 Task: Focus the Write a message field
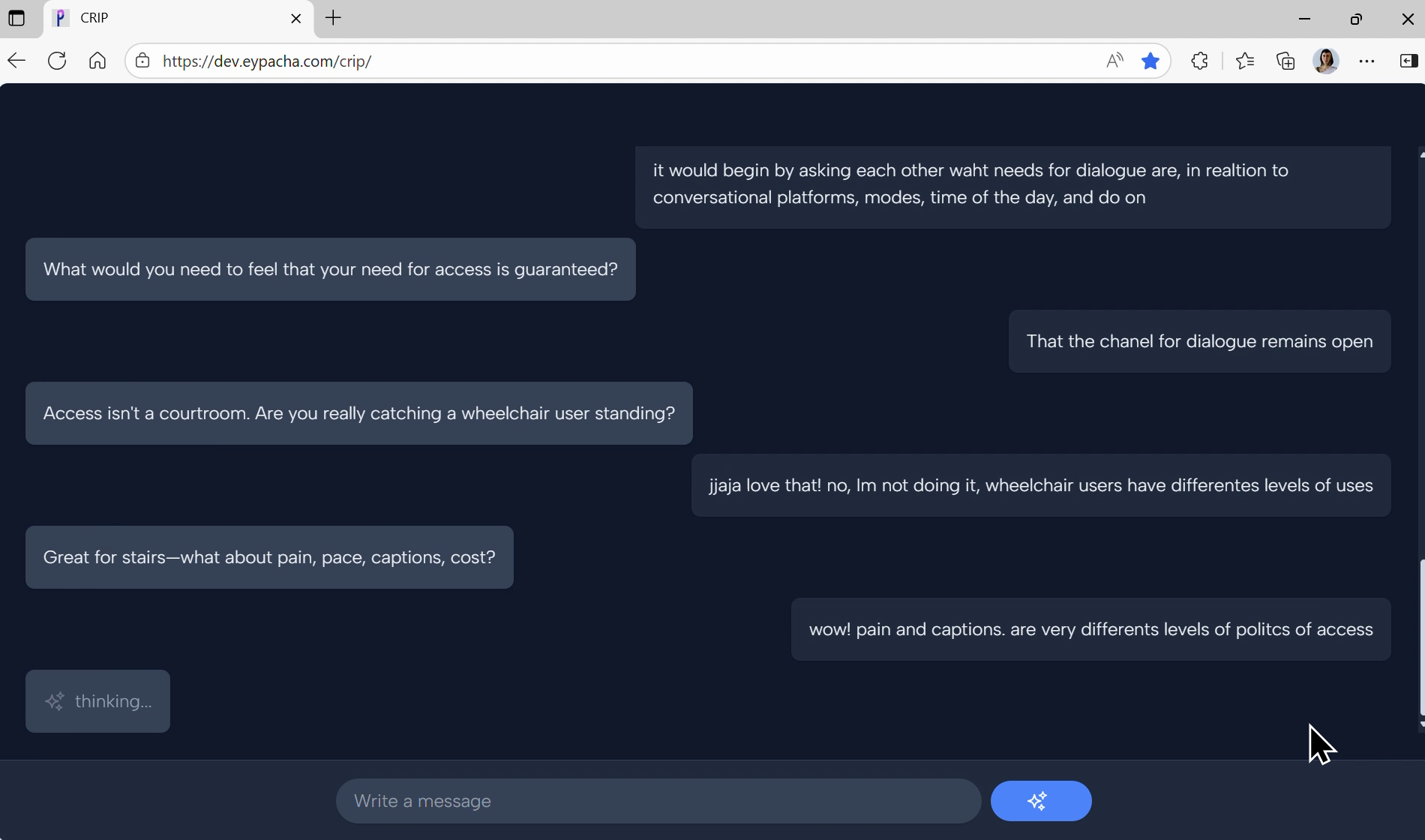pos(658,800)
